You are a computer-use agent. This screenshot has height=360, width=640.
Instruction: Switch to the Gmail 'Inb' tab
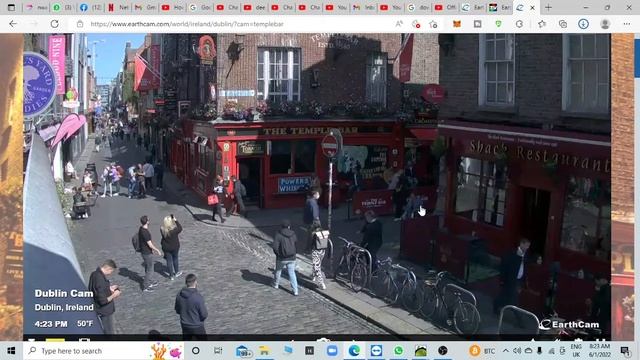[x=364, y=7]
